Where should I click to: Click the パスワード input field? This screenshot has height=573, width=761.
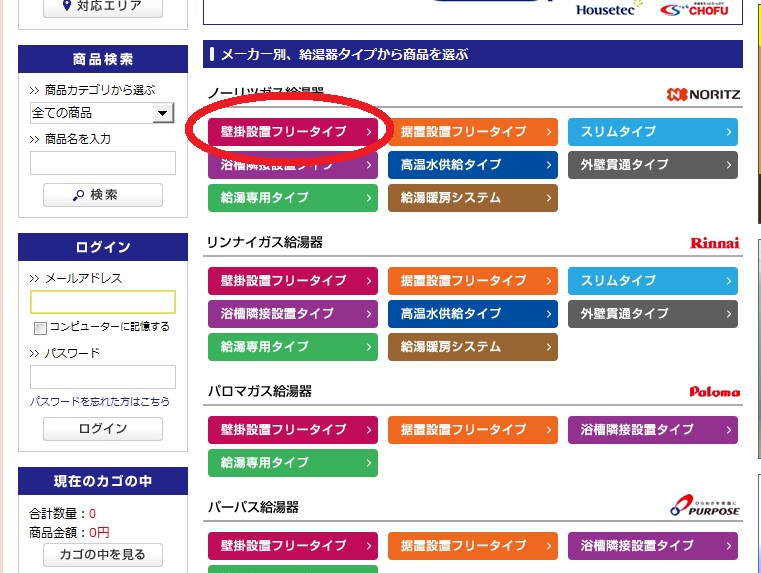[x=103, y=377]
